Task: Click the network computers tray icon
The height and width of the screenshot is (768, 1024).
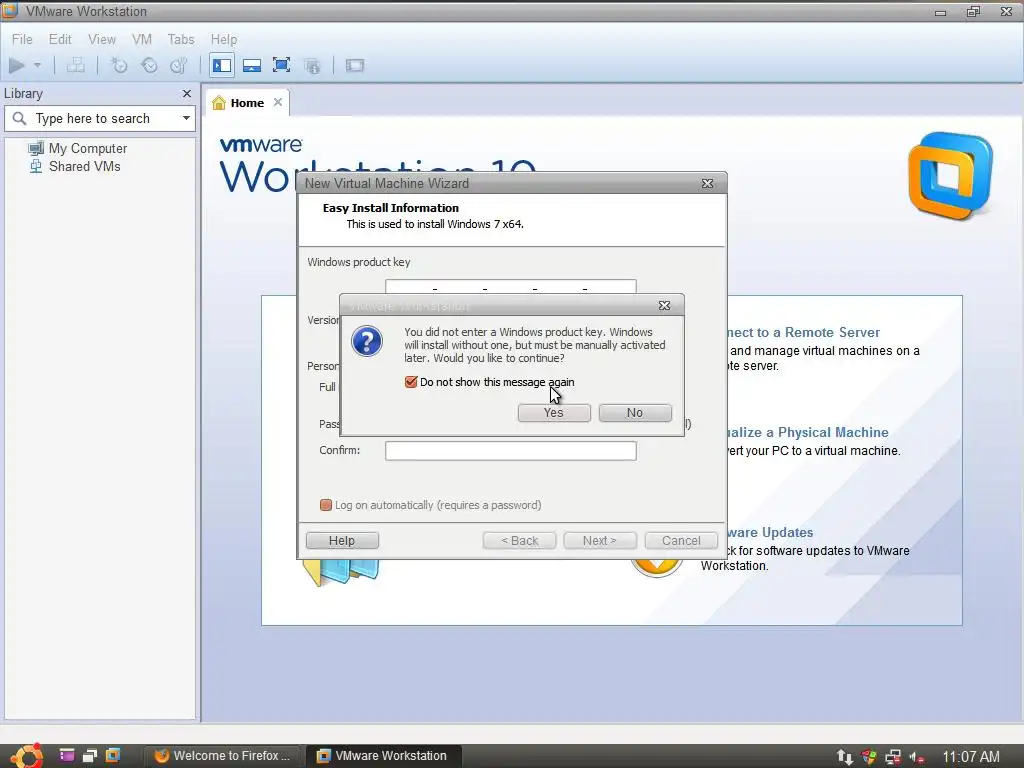Action: click(x=893, y=757)
